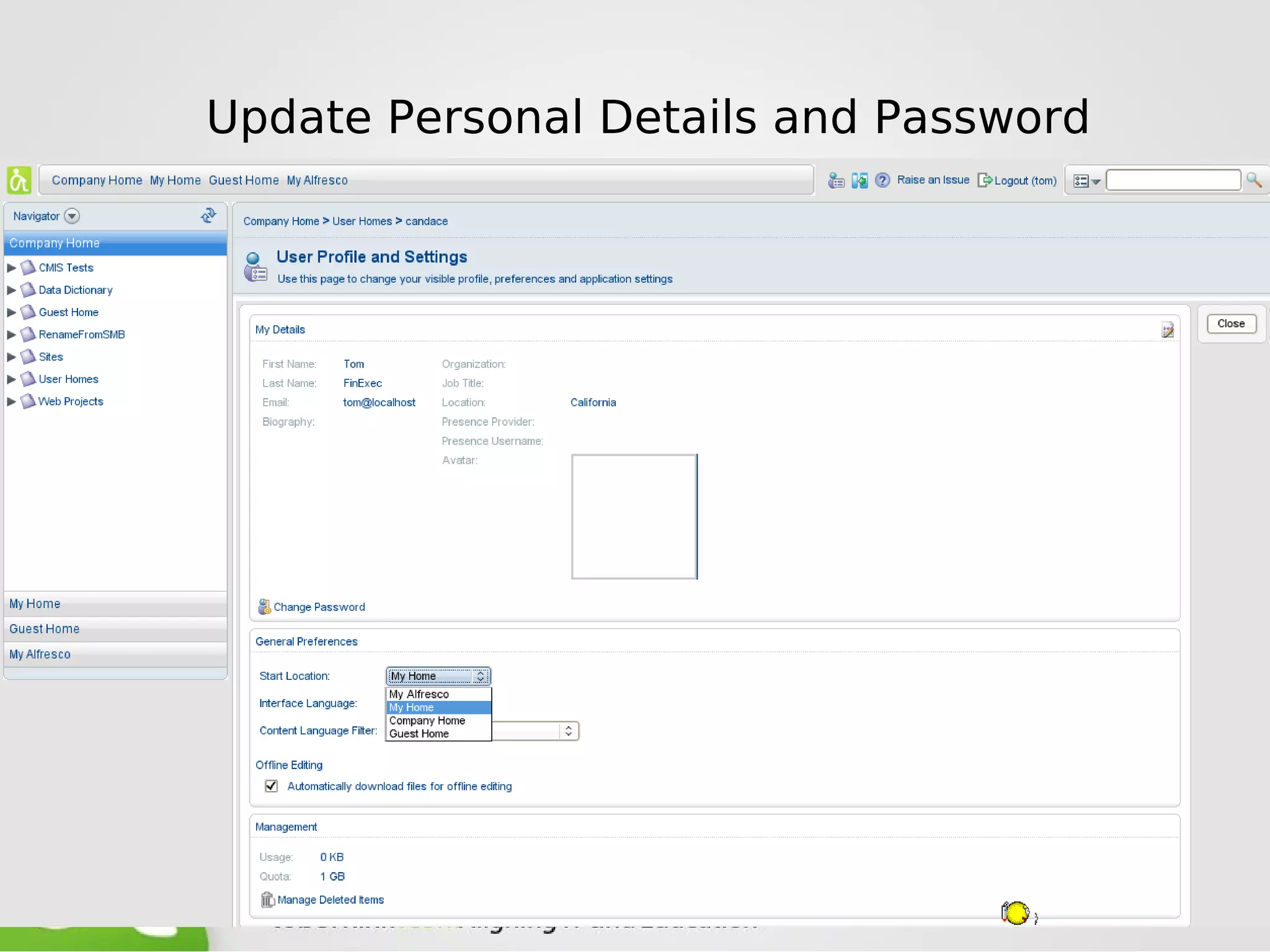This screenshot has height=952, width=1270.
Task: Click the Change Password key icon
Action: click(265, 607)
